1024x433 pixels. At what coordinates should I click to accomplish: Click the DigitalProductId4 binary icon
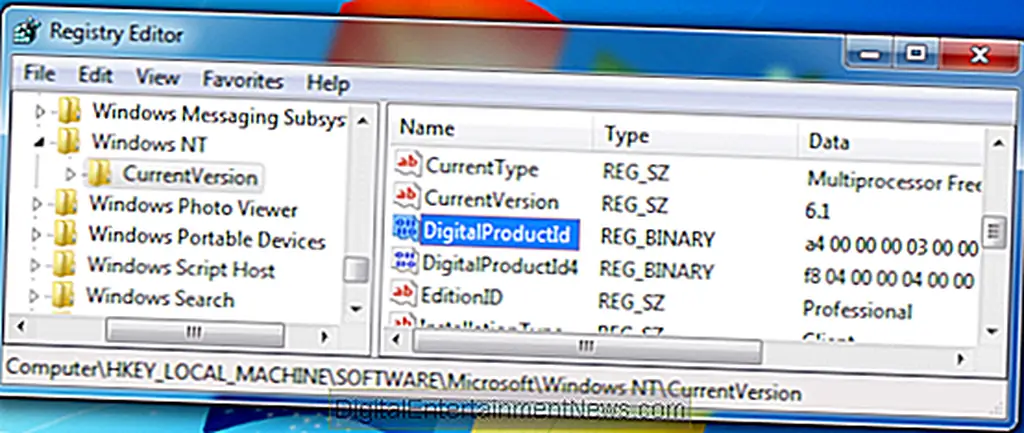pyautogui.click(x=406, y=264)
